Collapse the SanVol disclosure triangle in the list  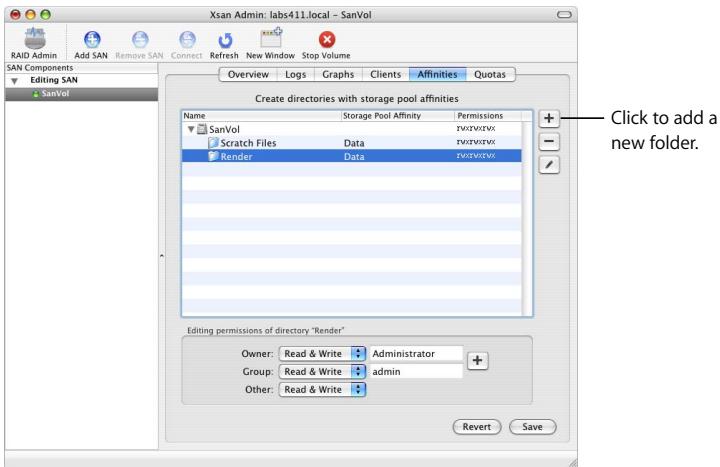191,129
